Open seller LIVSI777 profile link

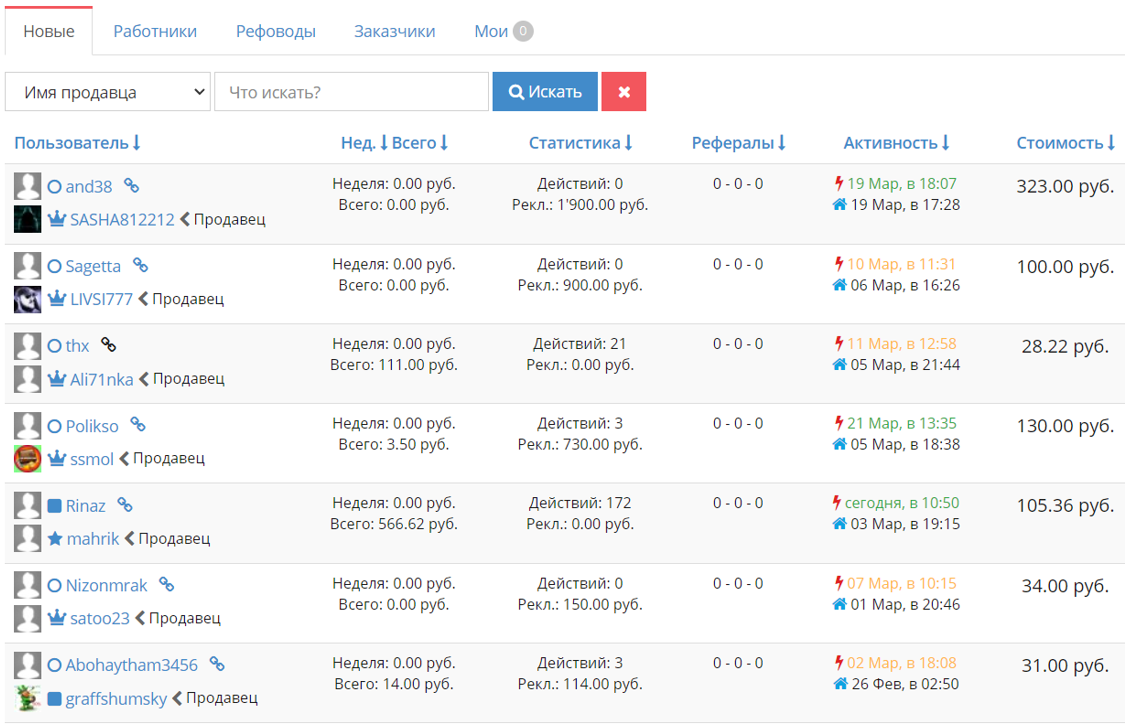[x=101, y=299]
